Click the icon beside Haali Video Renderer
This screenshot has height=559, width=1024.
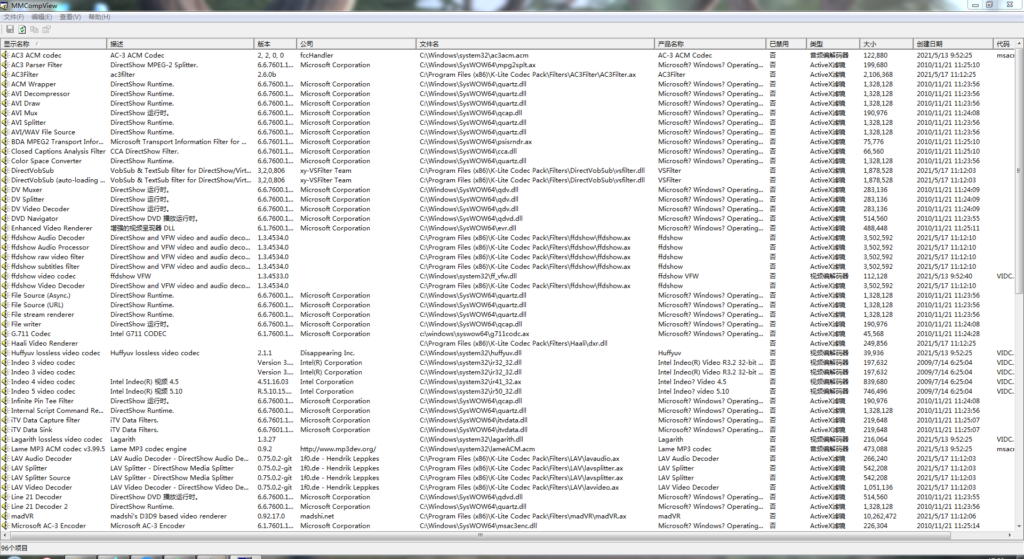[5, 343]
